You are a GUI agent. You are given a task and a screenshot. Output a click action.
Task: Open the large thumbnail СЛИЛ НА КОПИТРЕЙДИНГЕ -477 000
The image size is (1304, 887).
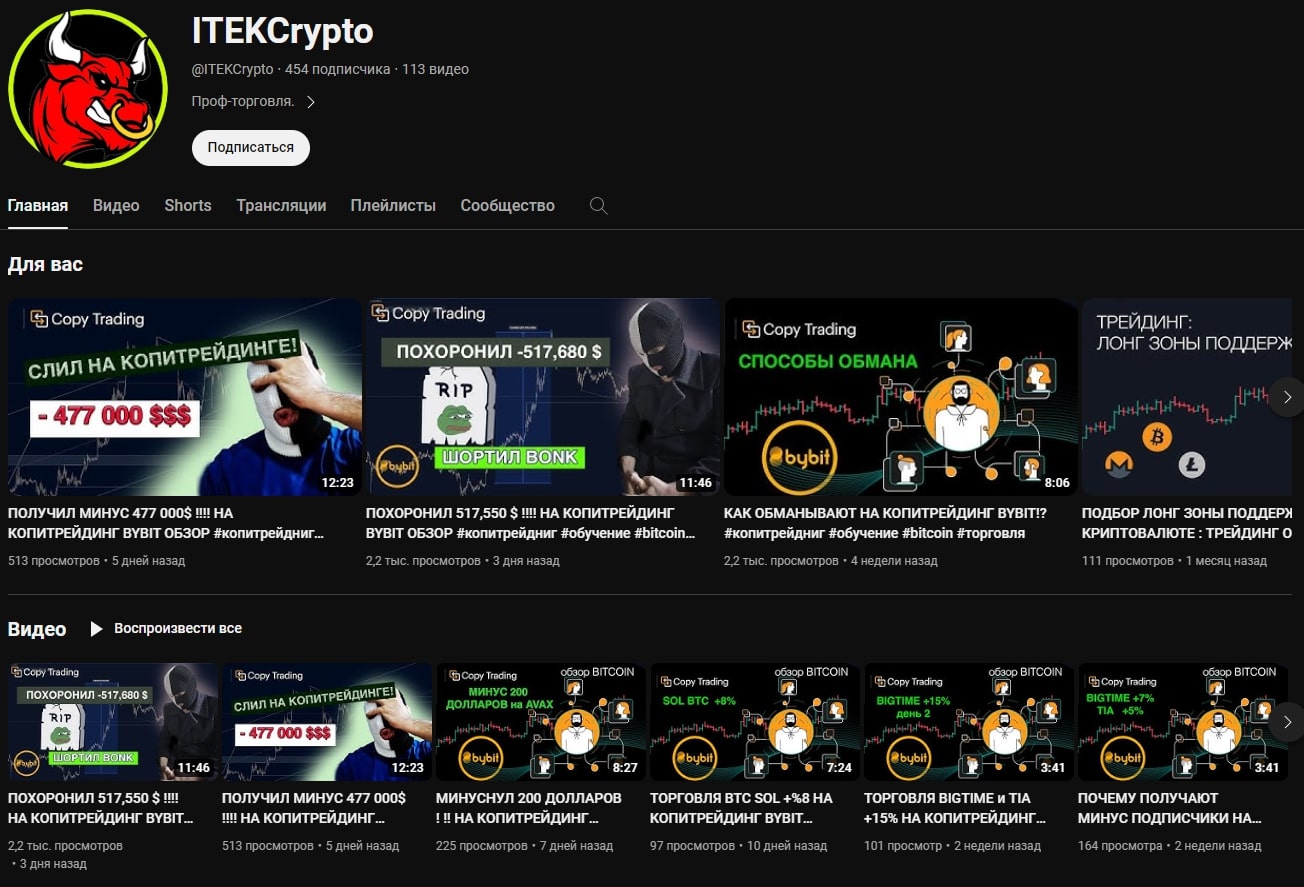tap(185, 397)
